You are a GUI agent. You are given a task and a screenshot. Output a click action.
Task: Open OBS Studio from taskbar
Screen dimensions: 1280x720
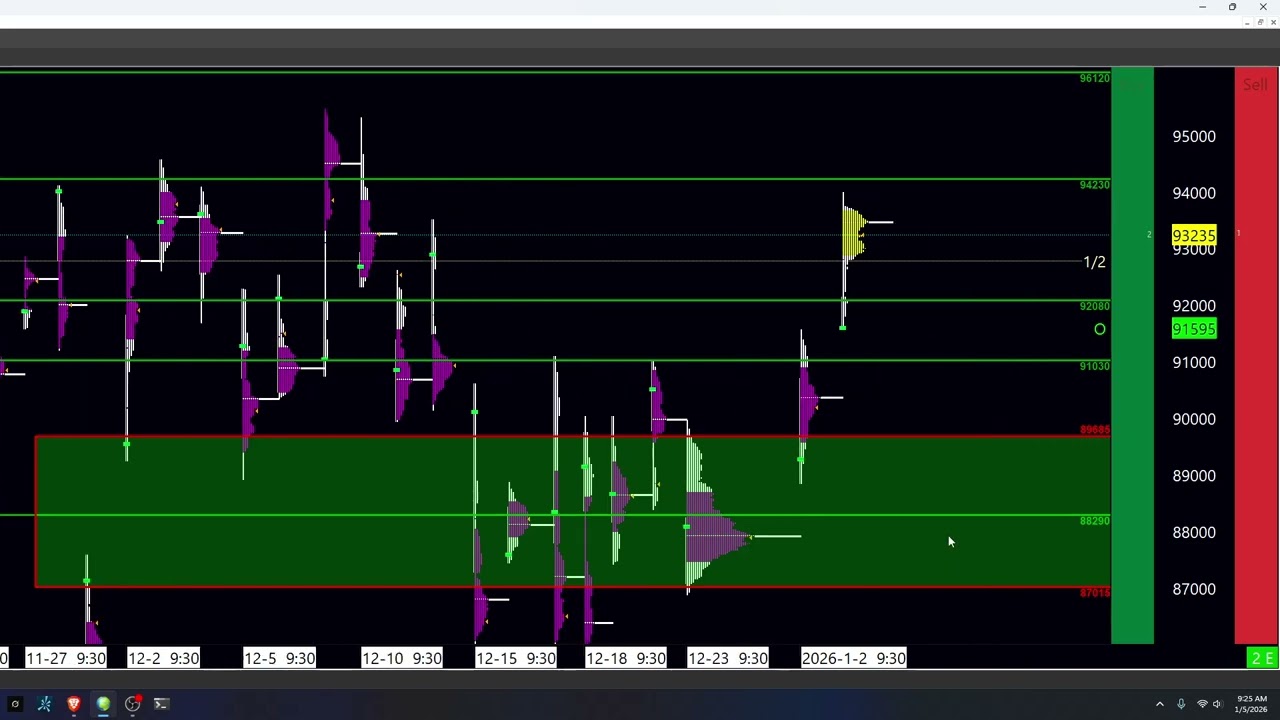pos(132,704)
